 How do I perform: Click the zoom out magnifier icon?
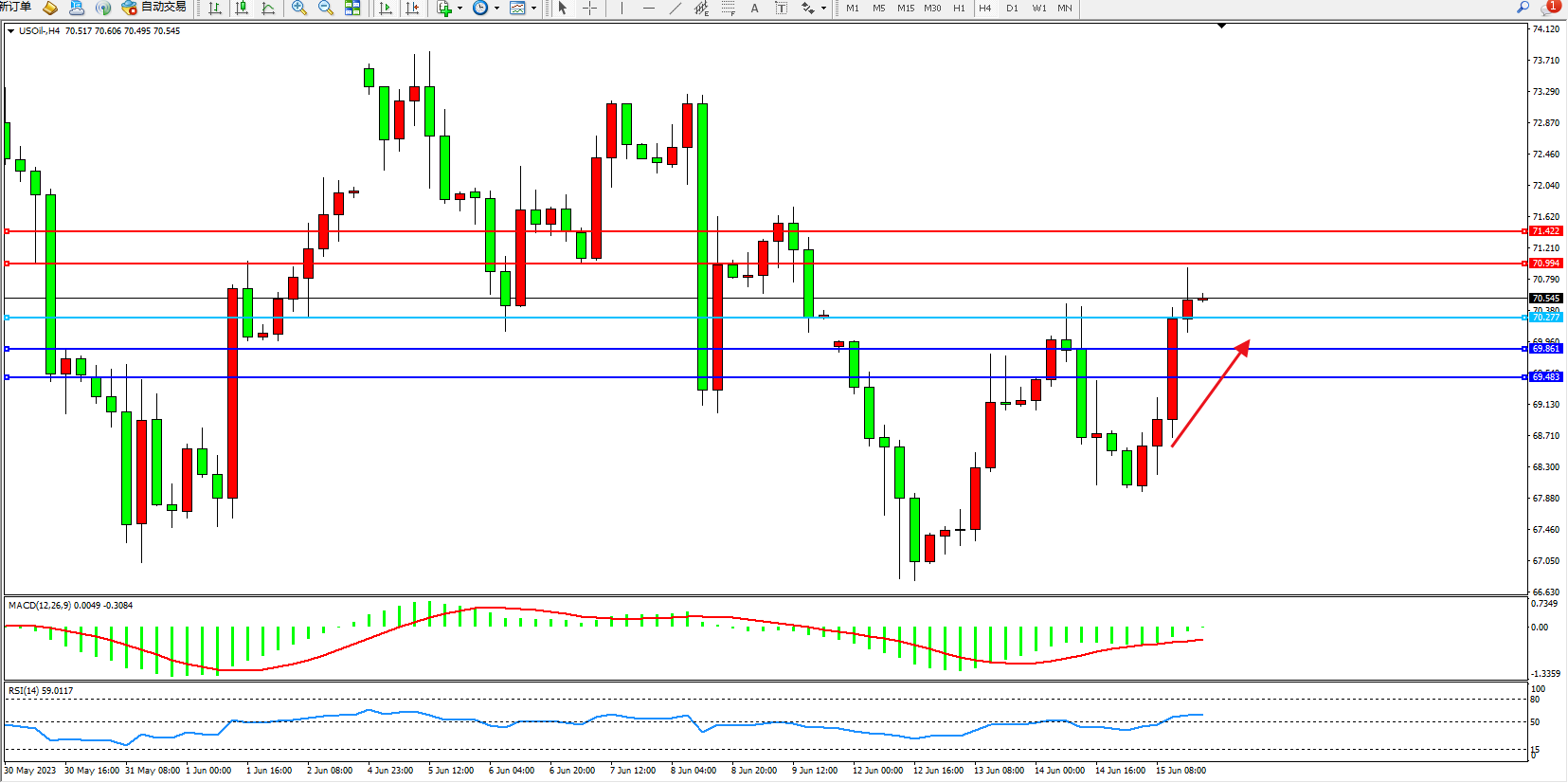pyautogui.click(x=326, y=8)
